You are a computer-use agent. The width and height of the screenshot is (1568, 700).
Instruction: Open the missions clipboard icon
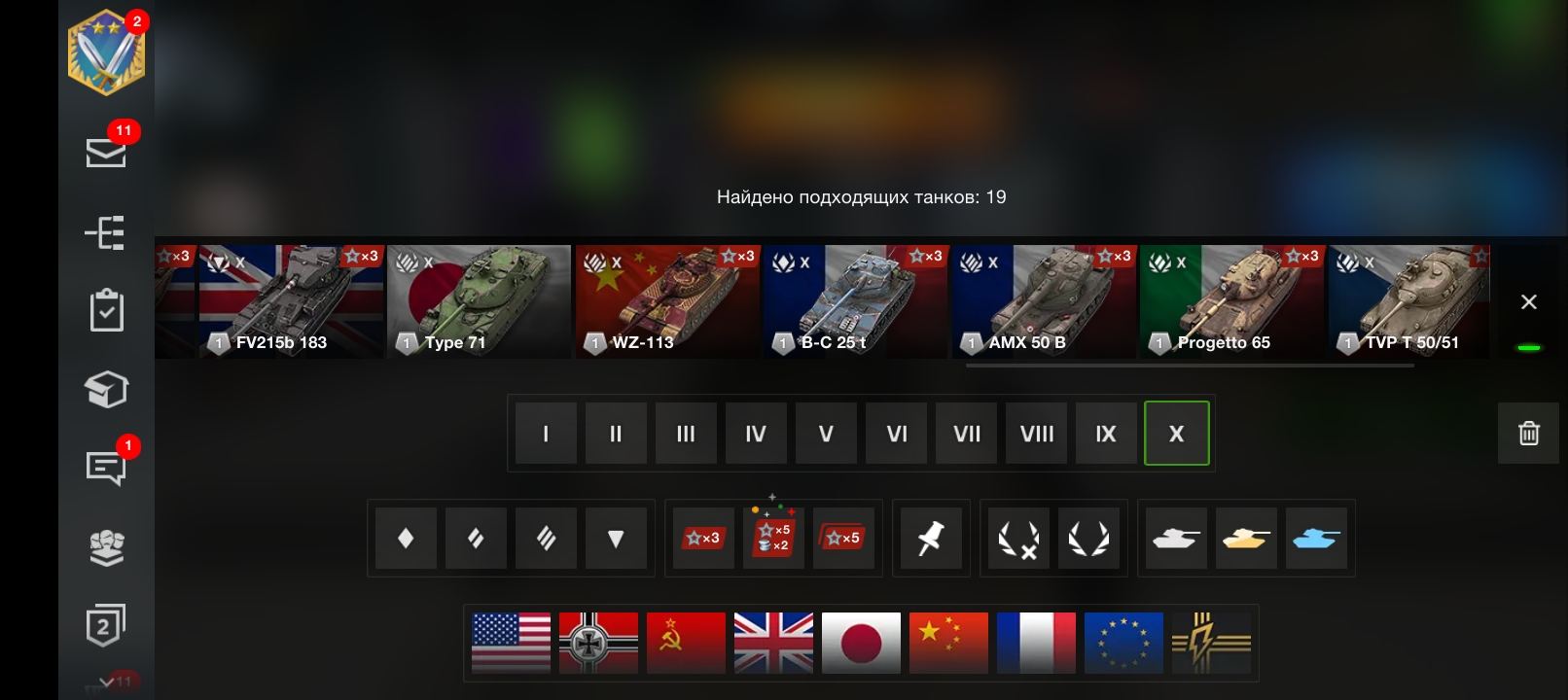click(x=106, y=310)
